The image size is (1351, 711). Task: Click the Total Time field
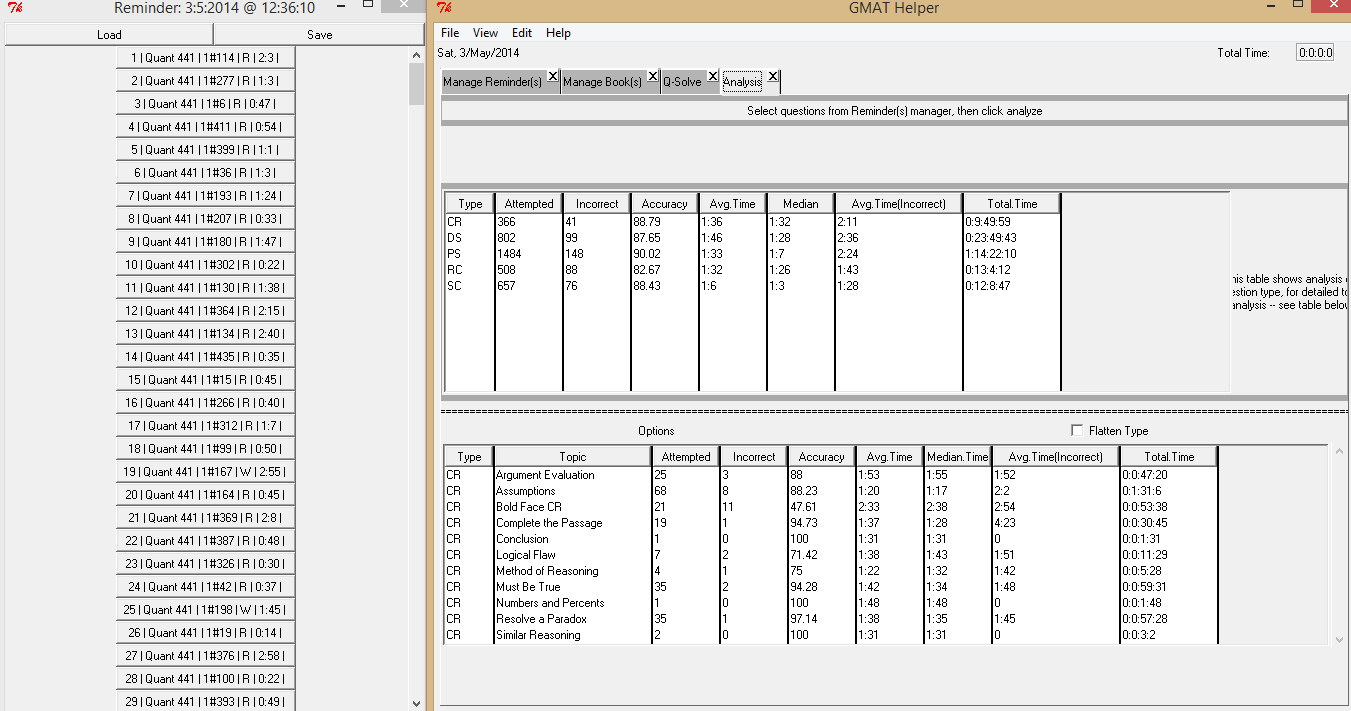click(x=1315, y=51)
